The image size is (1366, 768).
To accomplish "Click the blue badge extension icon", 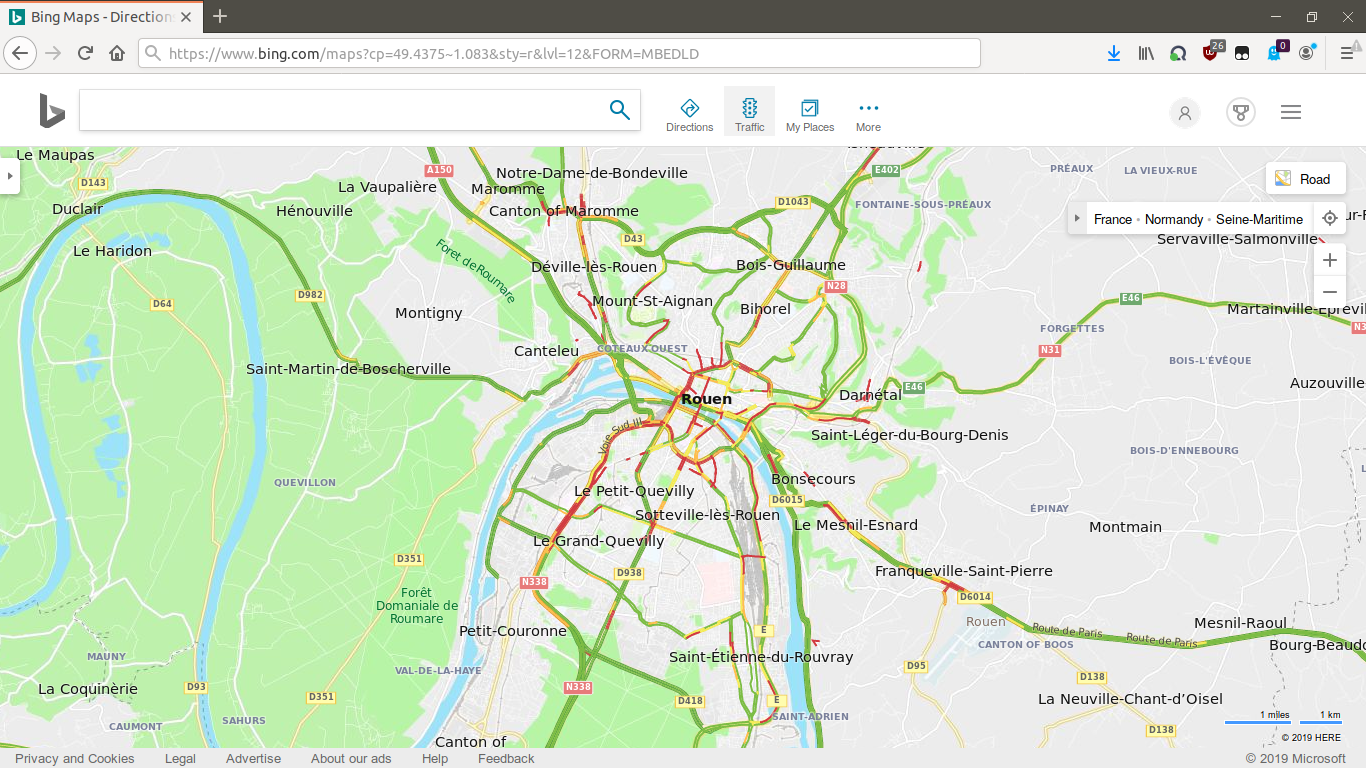I will (x=1275, y=52).
